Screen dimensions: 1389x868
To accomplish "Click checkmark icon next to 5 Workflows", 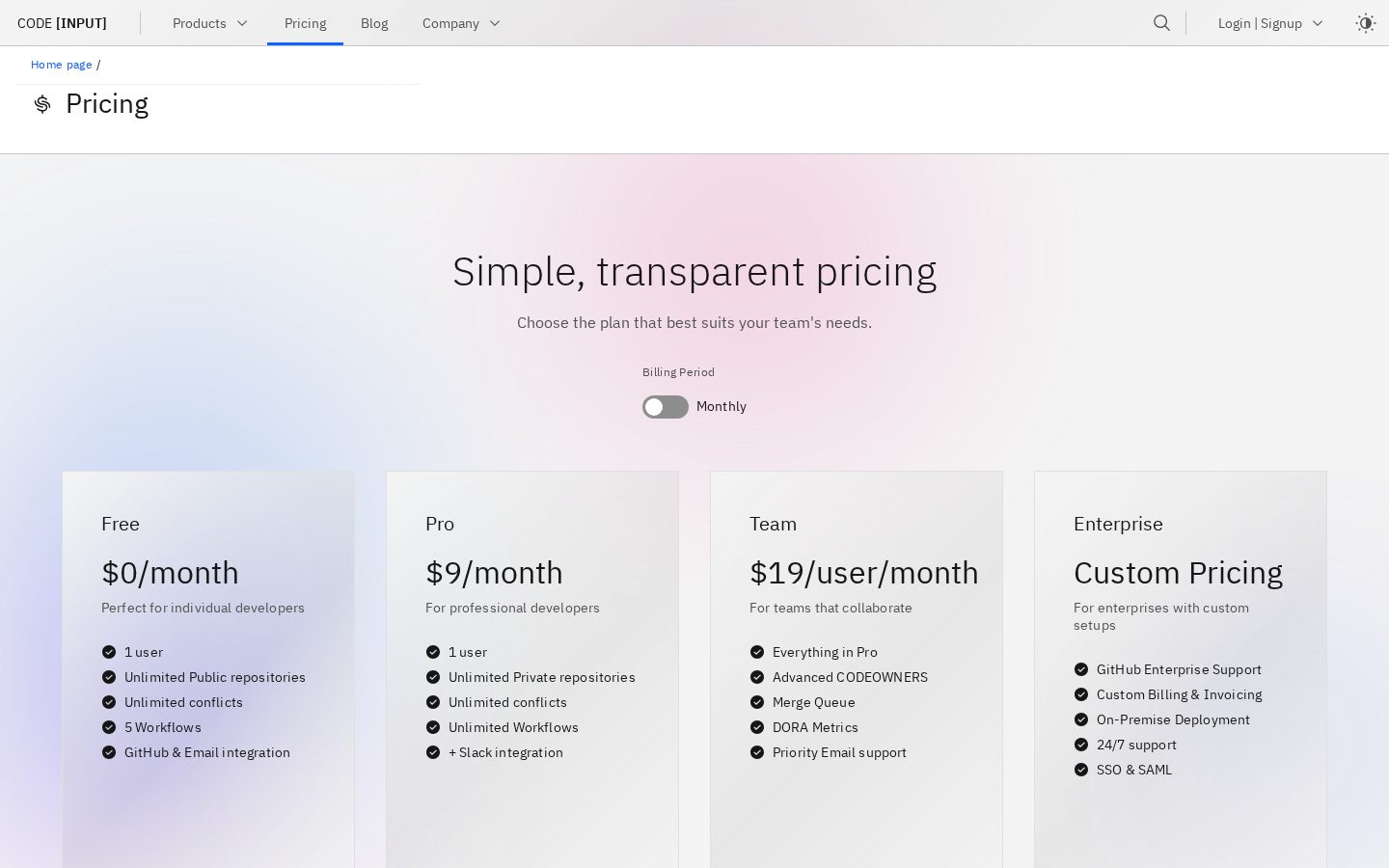I will 109,727.
